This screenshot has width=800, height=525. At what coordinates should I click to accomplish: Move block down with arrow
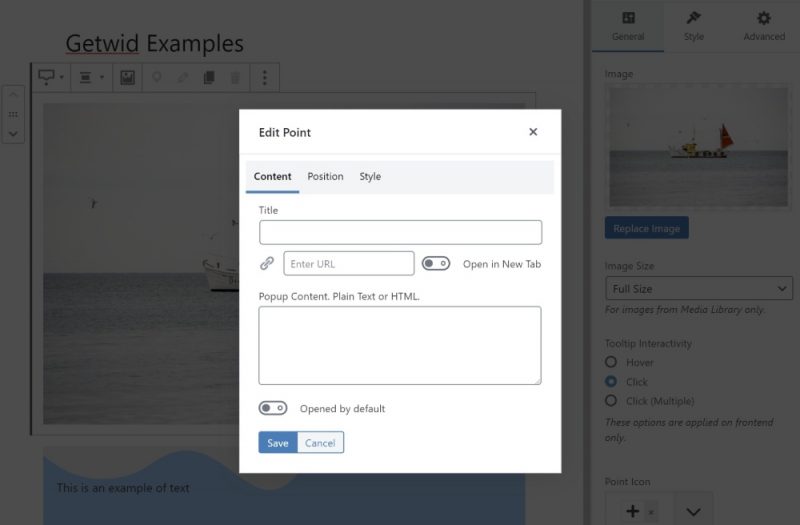coord(13,134)
